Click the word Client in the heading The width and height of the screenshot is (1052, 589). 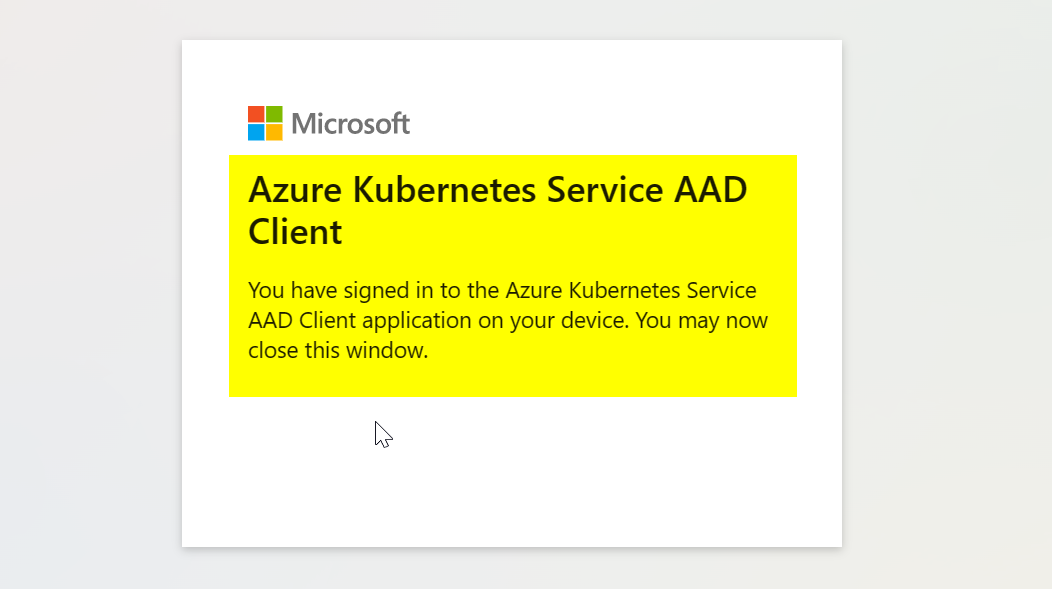[x=295, y=232]
